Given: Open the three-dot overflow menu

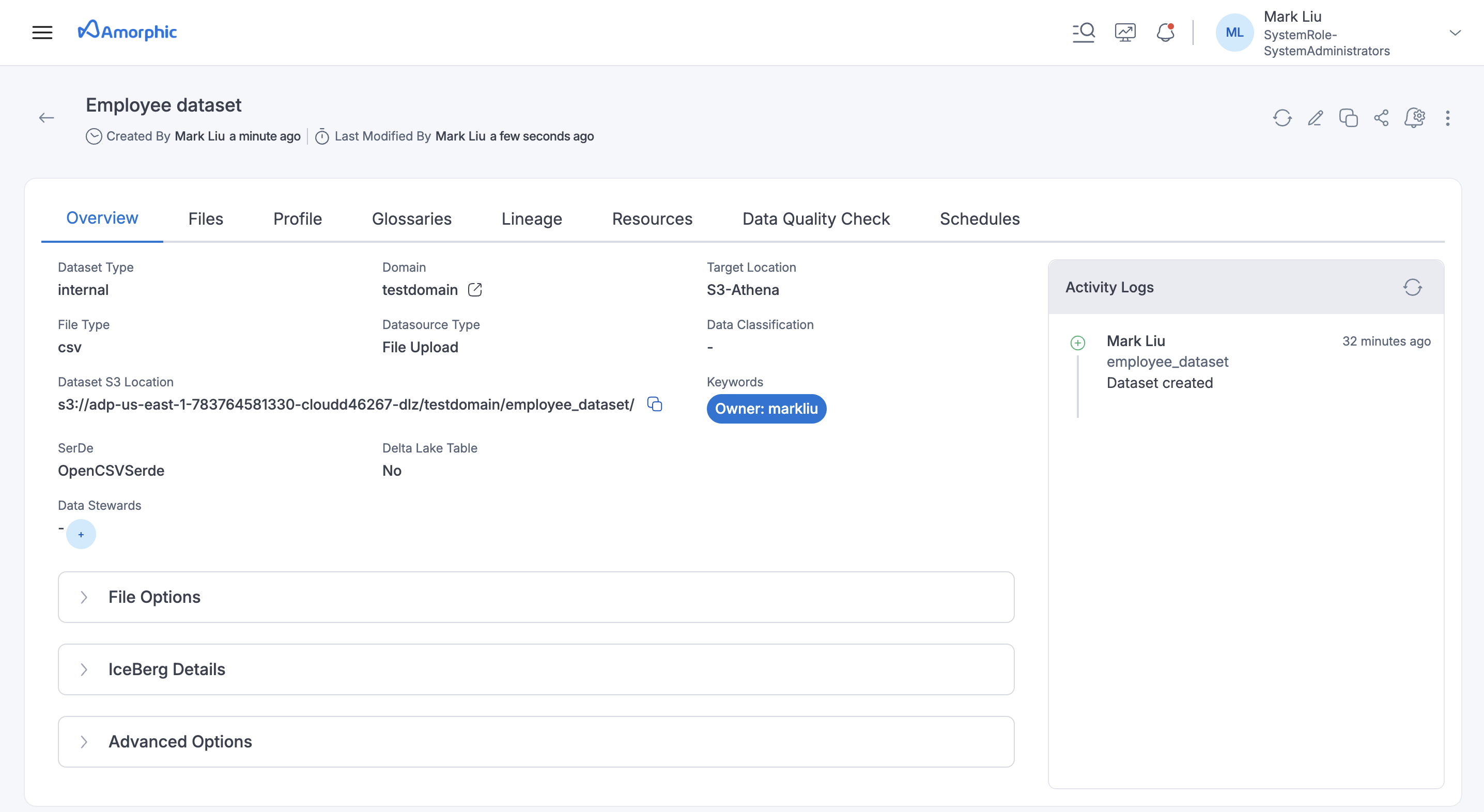Looking at the screenshot, I should pos(1448,118).
